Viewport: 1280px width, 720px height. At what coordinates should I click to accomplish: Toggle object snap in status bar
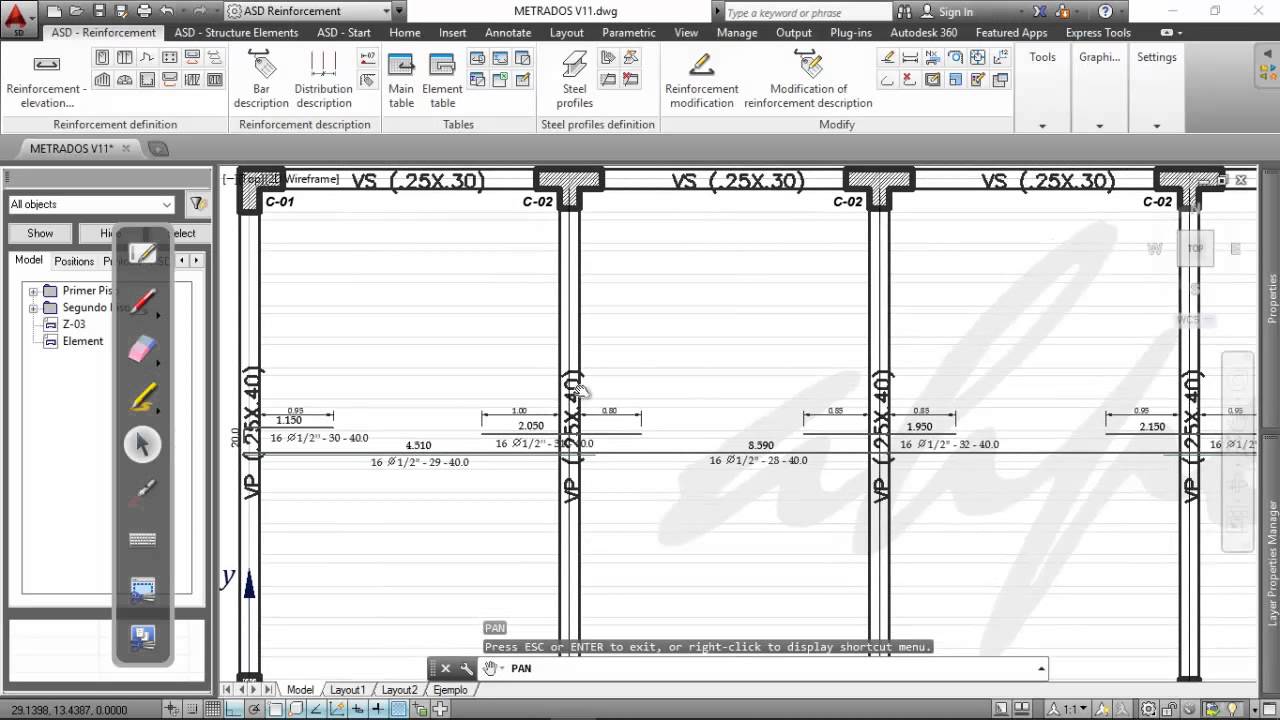click(x=275, y=709)
